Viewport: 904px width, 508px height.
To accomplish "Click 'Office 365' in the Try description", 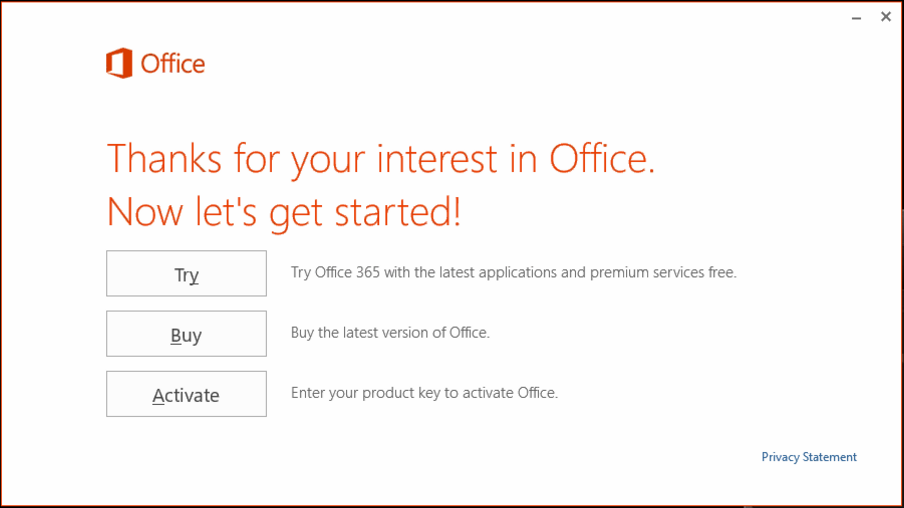I will click(x=347, y=272).
